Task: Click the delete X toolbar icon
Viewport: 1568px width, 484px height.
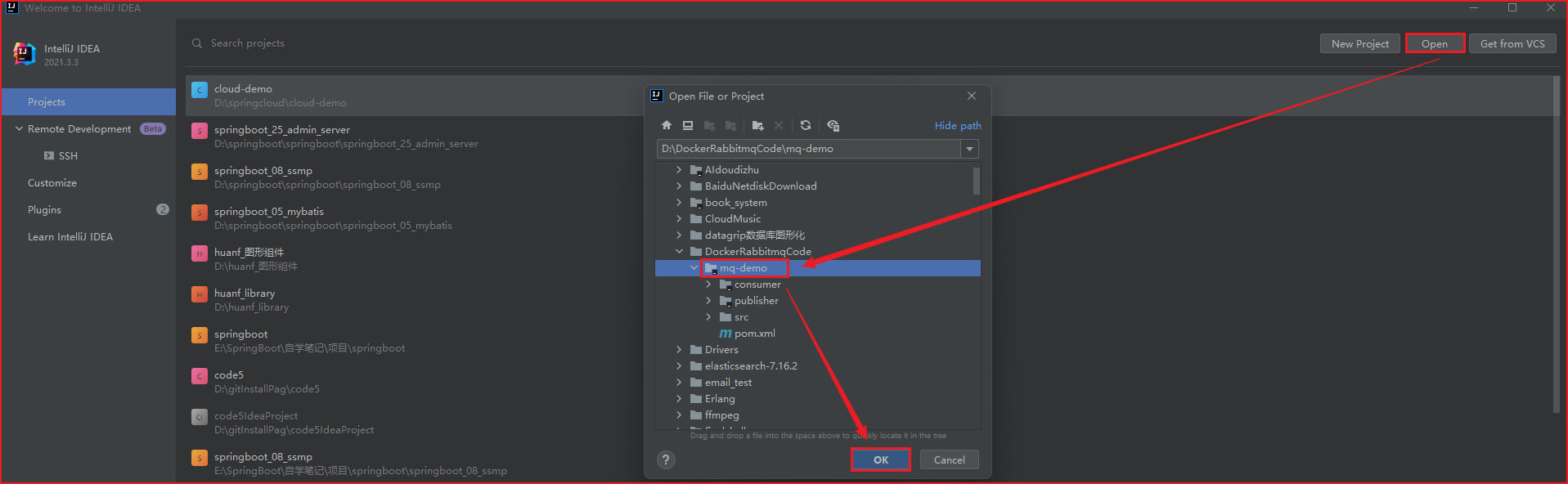Action: coord(779,125)
